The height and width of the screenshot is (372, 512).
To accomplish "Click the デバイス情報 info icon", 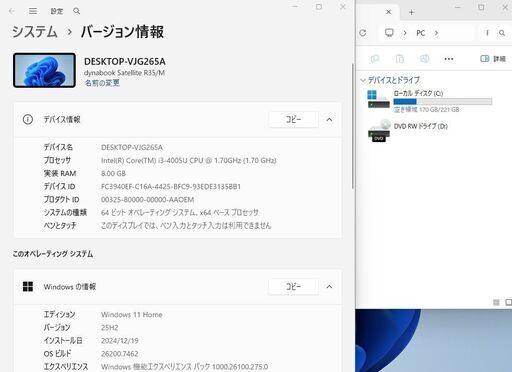I will [x=28, y=119].
